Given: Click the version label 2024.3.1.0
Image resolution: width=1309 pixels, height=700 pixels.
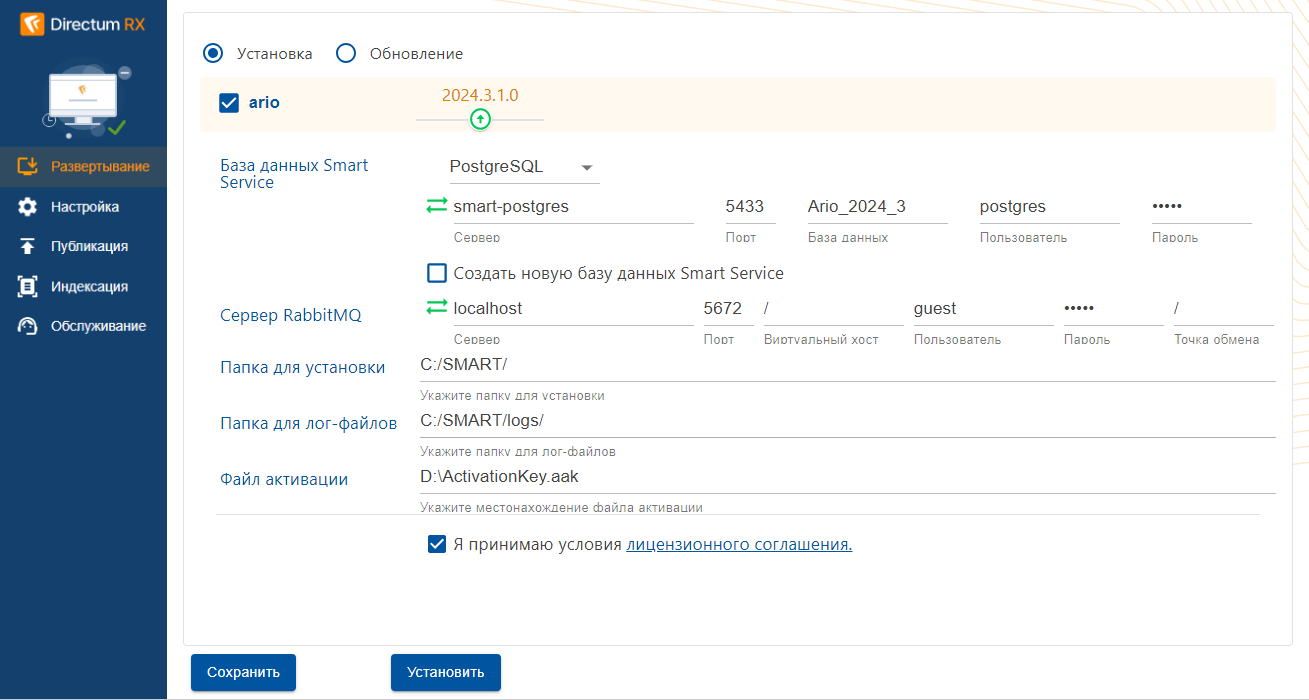Looking at the screenshot, I should (480, 96).
